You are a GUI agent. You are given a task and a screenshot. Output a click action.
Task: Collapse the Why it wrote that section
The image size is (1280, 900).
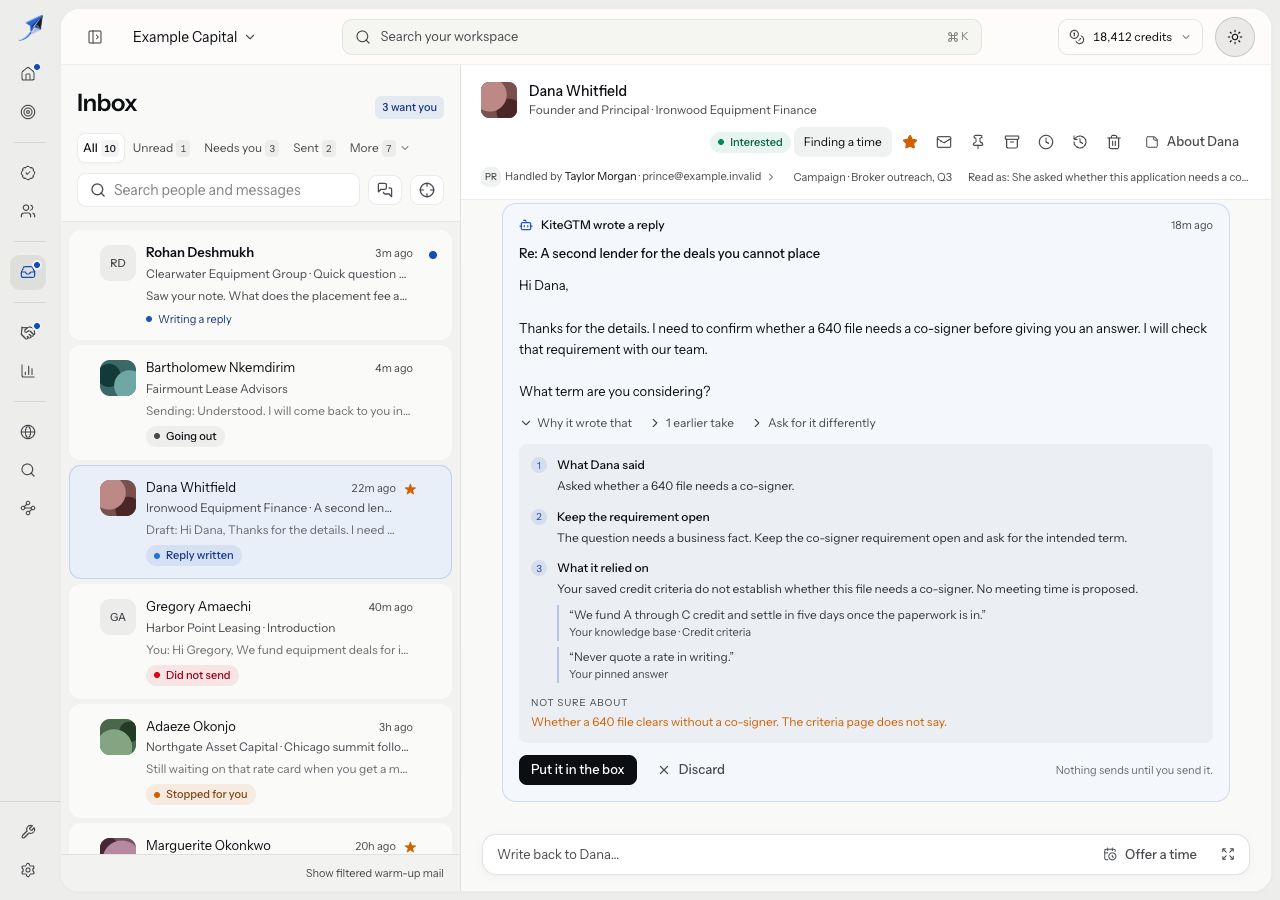click(x=576, y=423)
